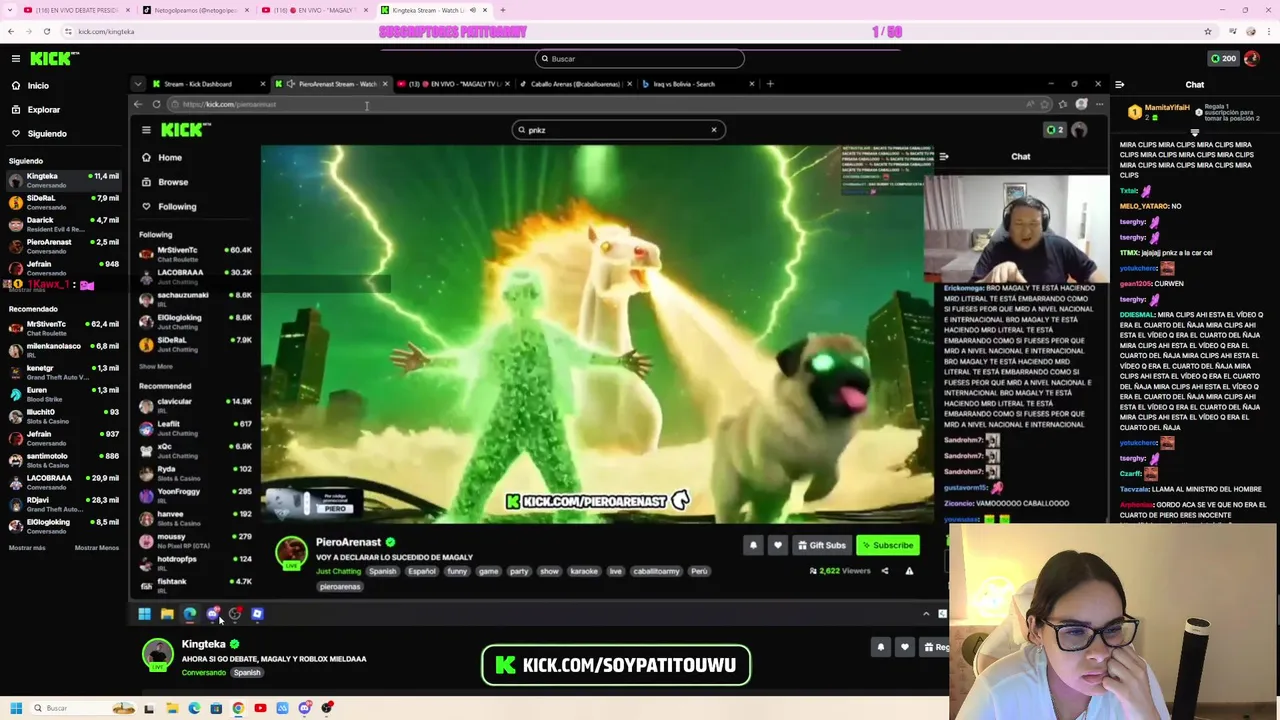The width and height of the screenshot is (1280, 720).
Task: Switch to Netogolpeamos TikTok tab
Action: click(x=194, y=10)
